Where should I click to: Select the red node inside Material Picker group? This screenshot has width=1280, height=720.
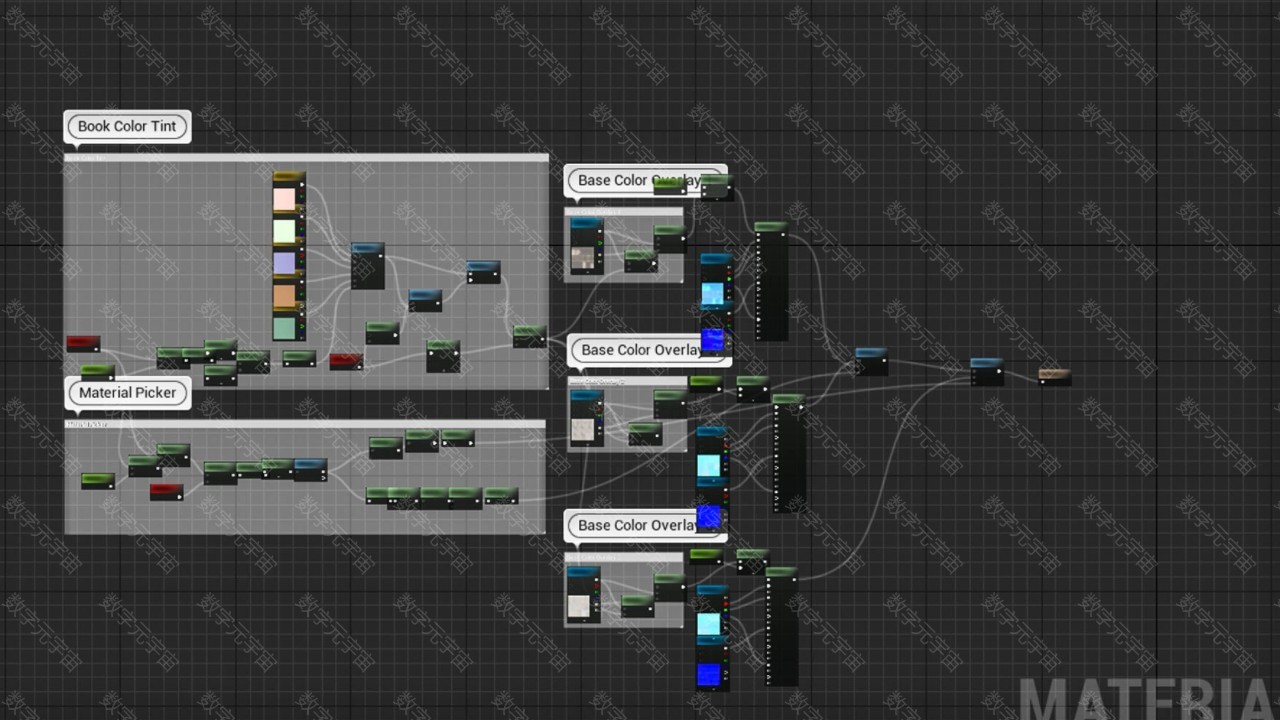[x=166, y=491]
